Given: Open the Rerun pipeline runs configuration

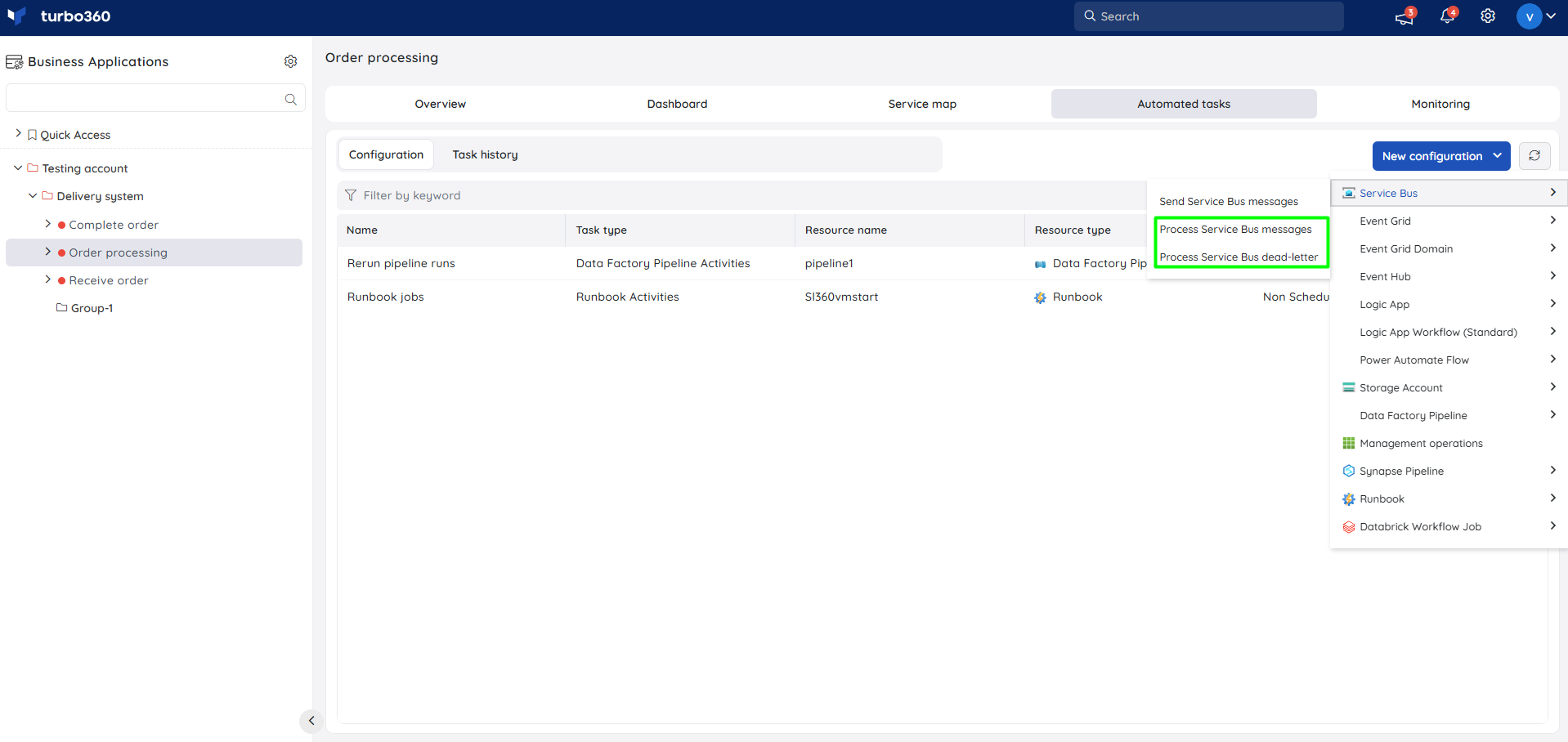Looking at the screenshot, I should point(401,263).
